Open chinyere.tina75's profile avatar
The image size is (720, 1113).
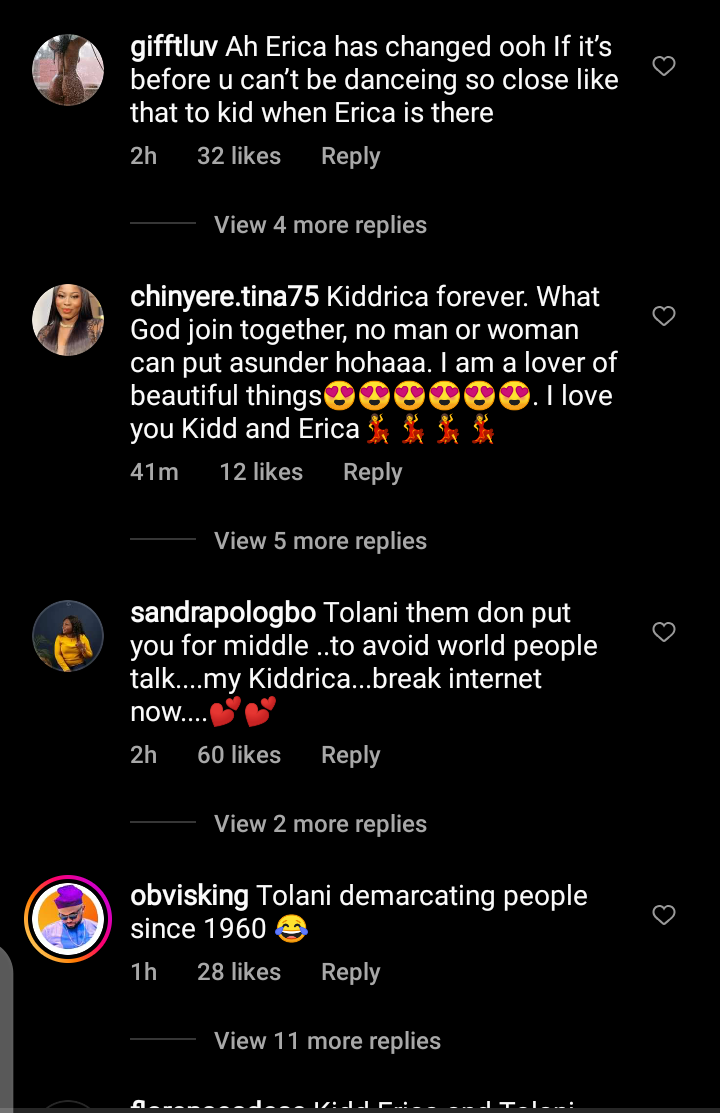(x=68, y=320)
